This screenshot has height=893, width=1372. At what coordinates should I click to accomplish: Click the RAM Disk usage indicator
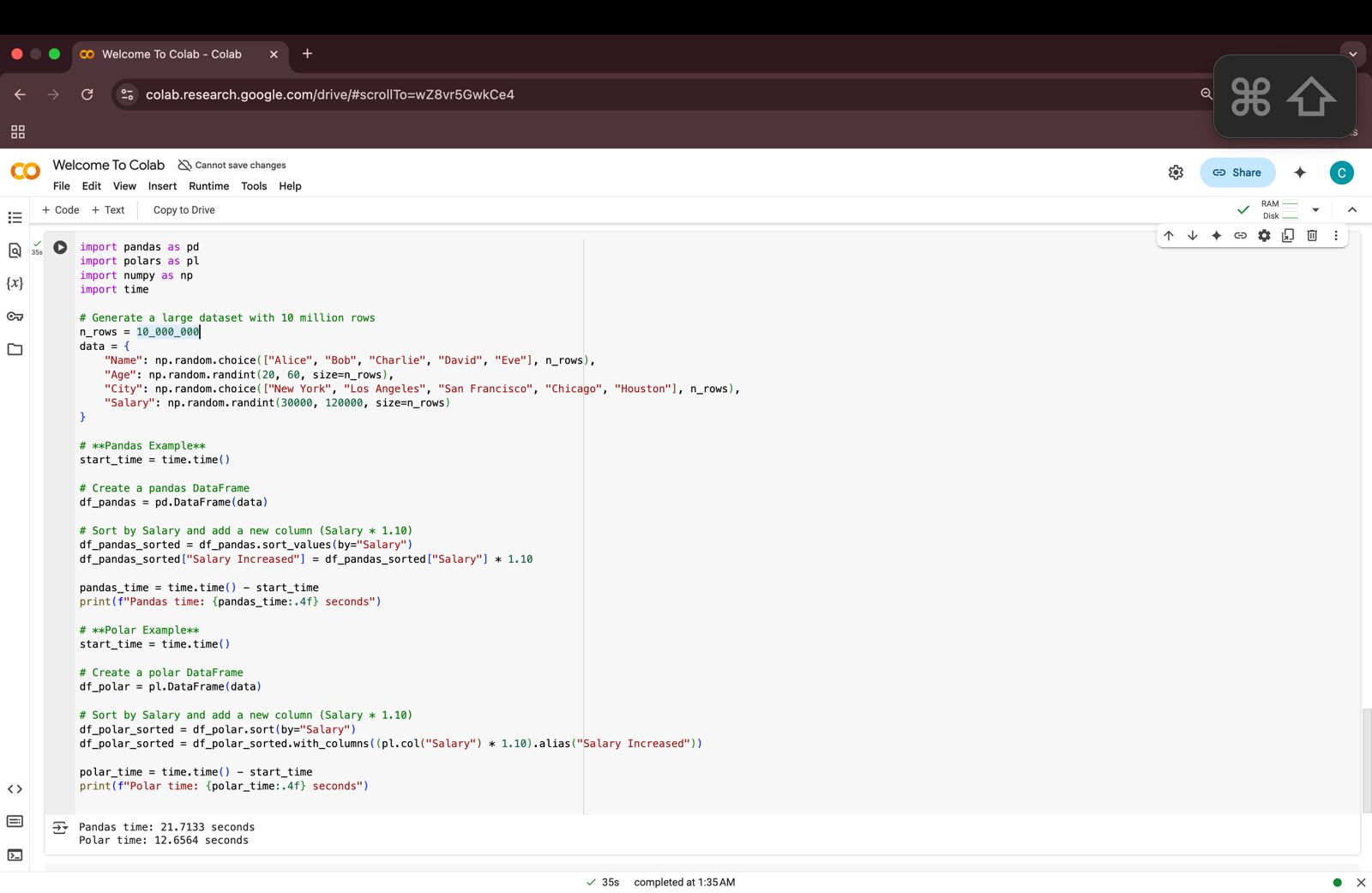(x=1279, y=210)
